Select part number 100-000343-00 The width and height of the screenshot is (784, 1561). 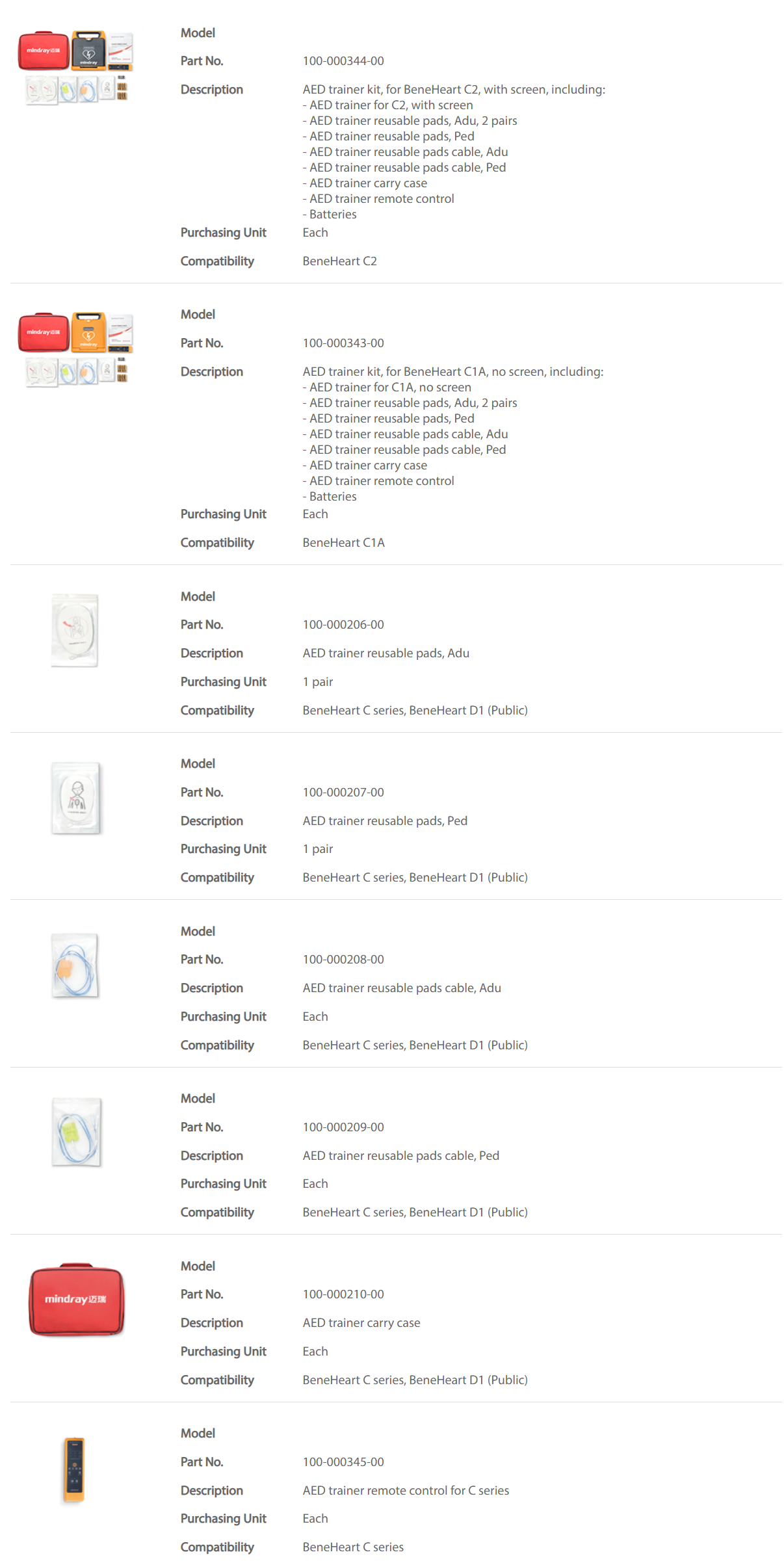coord(343,343)
